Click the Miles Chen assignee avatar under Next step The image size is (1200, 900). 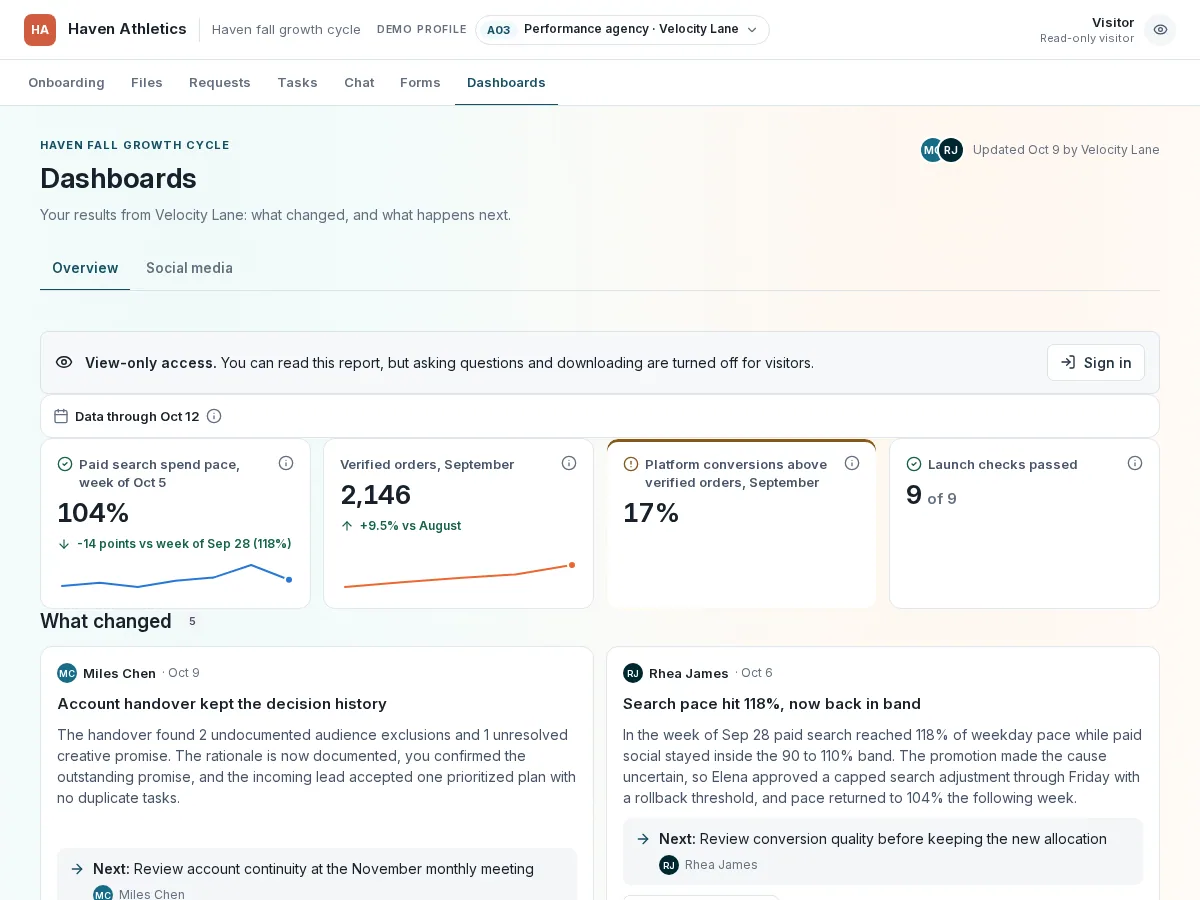coord(103,893)
